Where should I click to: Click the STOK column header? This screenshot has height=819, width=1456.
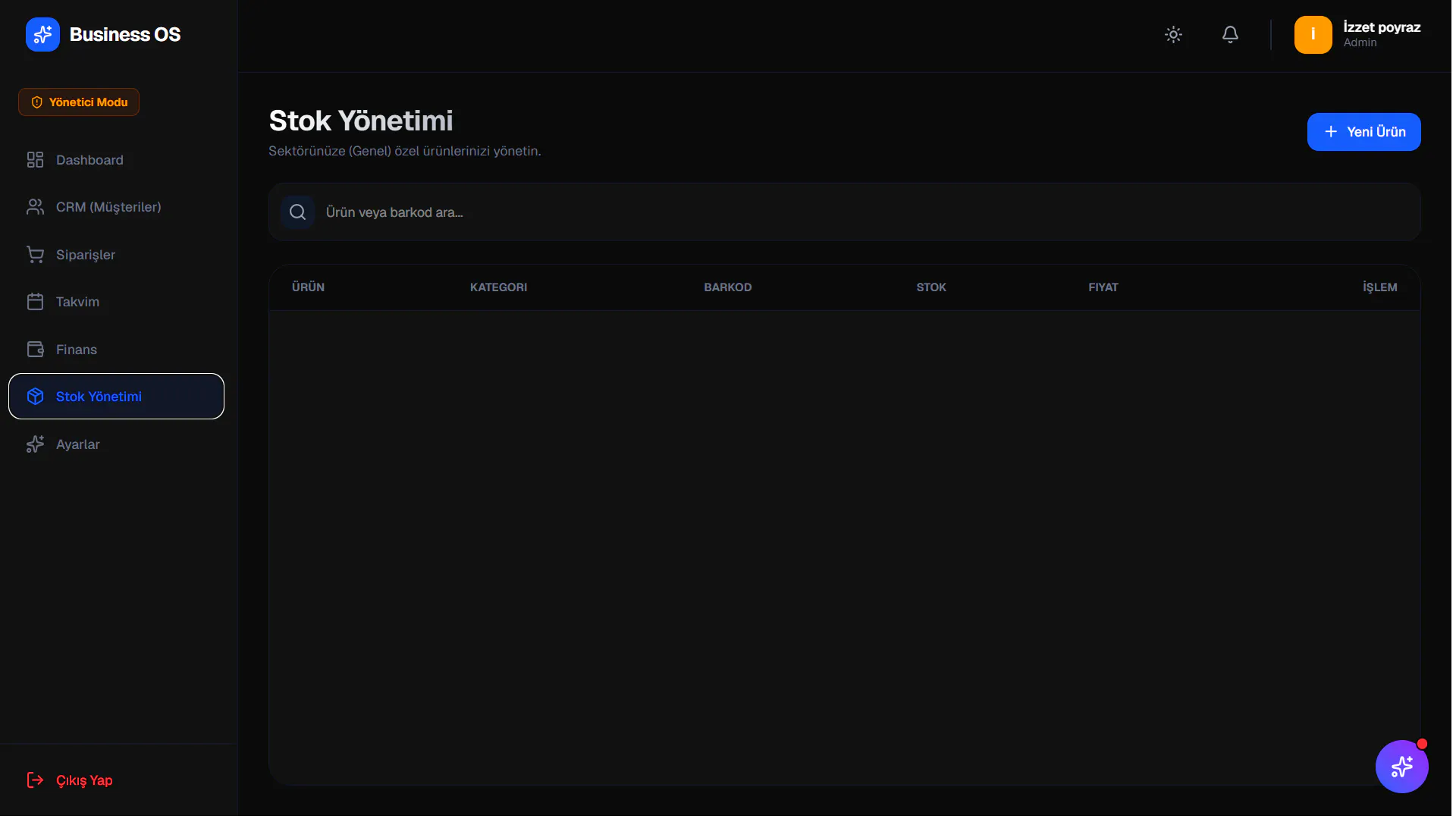(931, 287)
